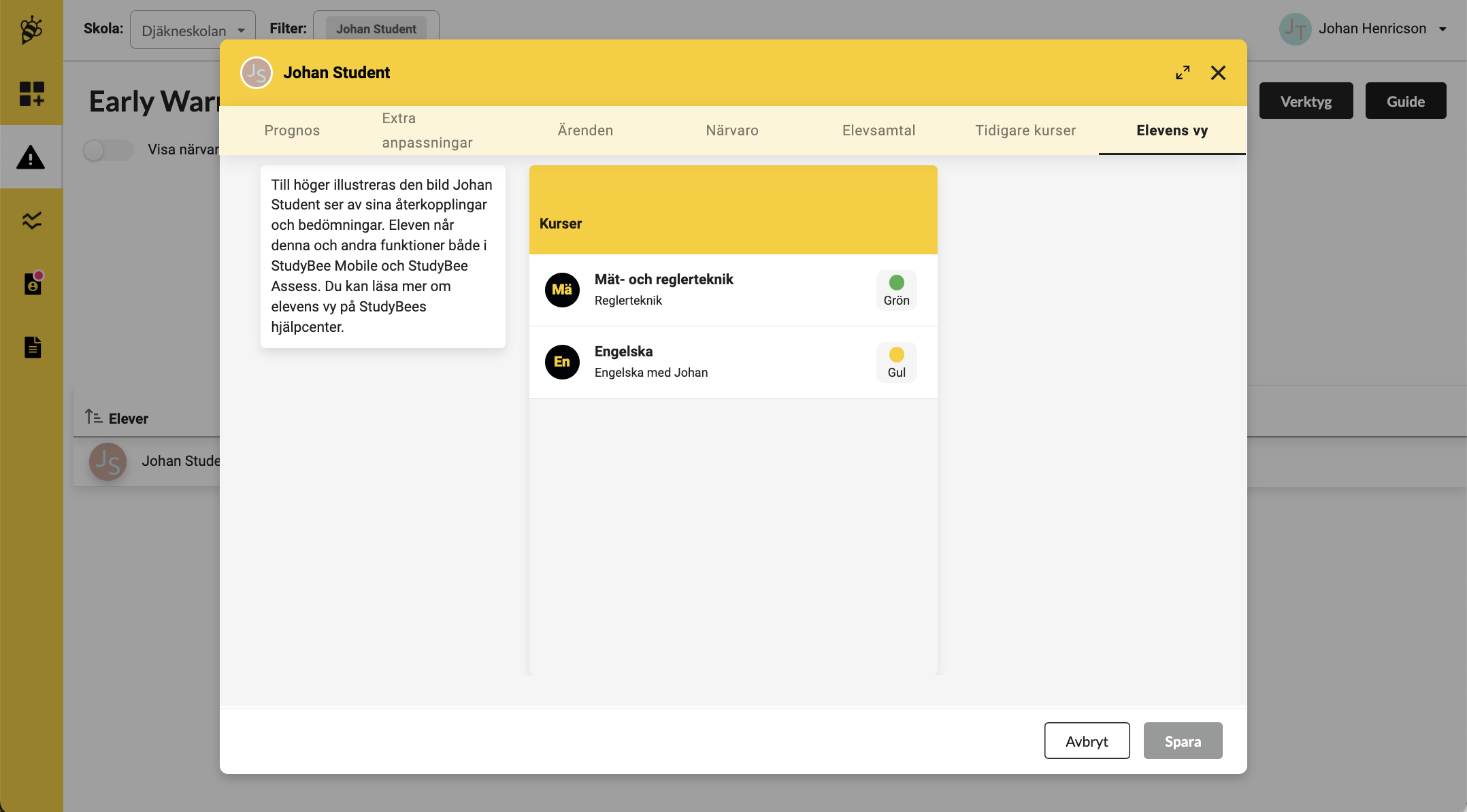
Task: Click the document report icon in sidebar
Action: coord(31,348)
